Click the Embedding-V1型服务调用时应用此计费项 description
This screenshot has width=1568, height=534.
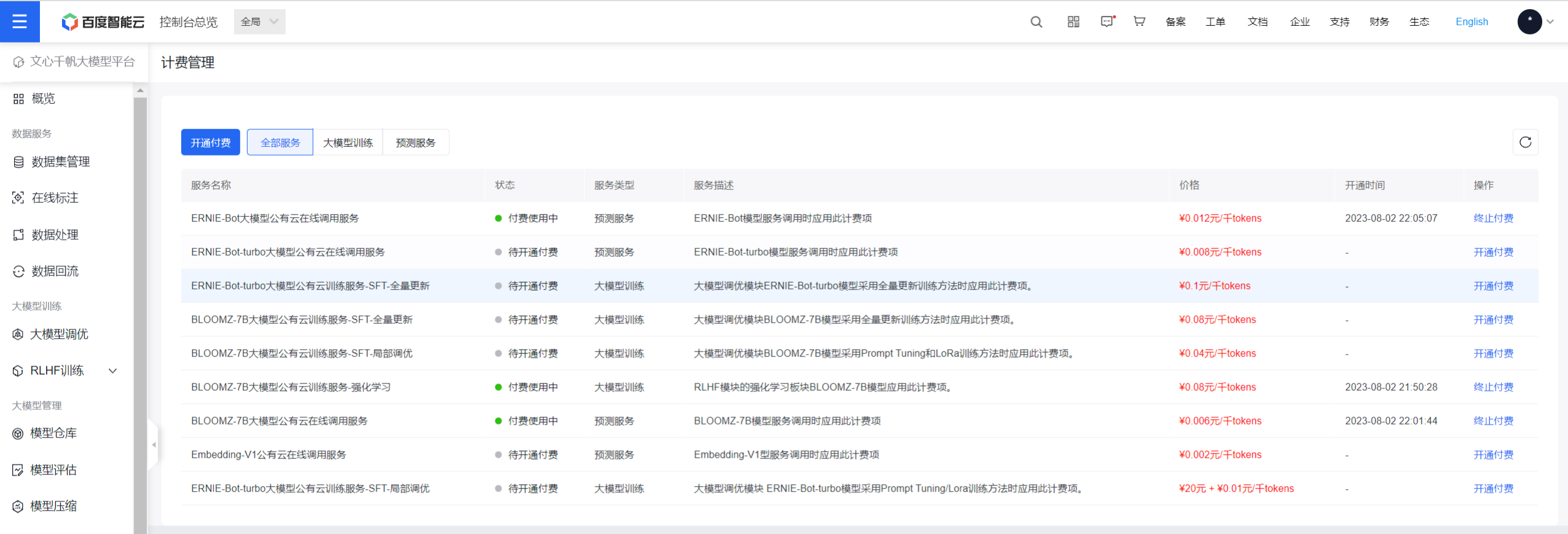click(786, 455)
